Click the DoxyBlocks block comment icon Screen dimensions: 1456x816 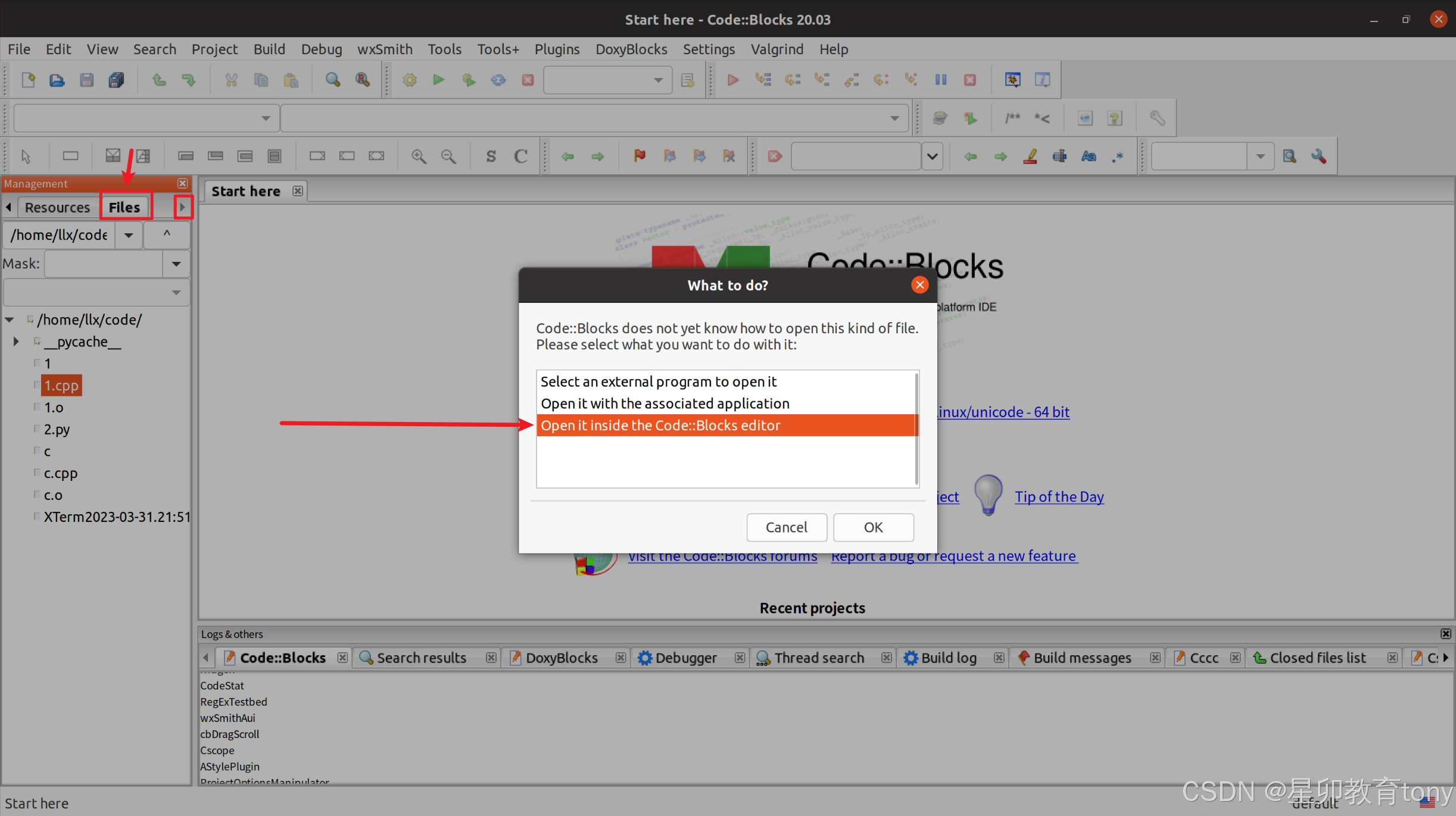coord(1012,118)
